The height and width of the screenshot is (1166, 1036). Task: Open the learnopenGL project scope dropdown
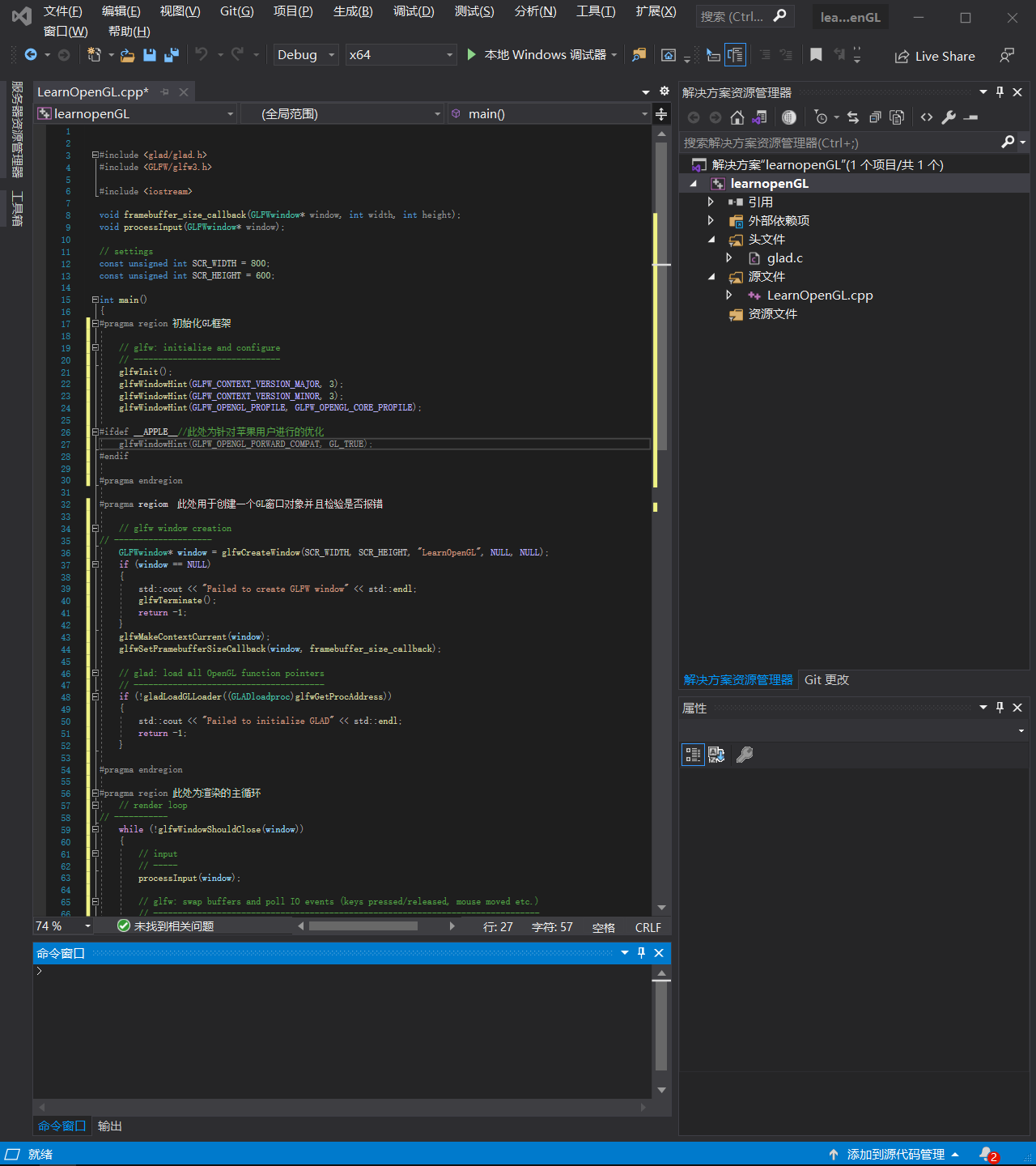click(136, 113)
